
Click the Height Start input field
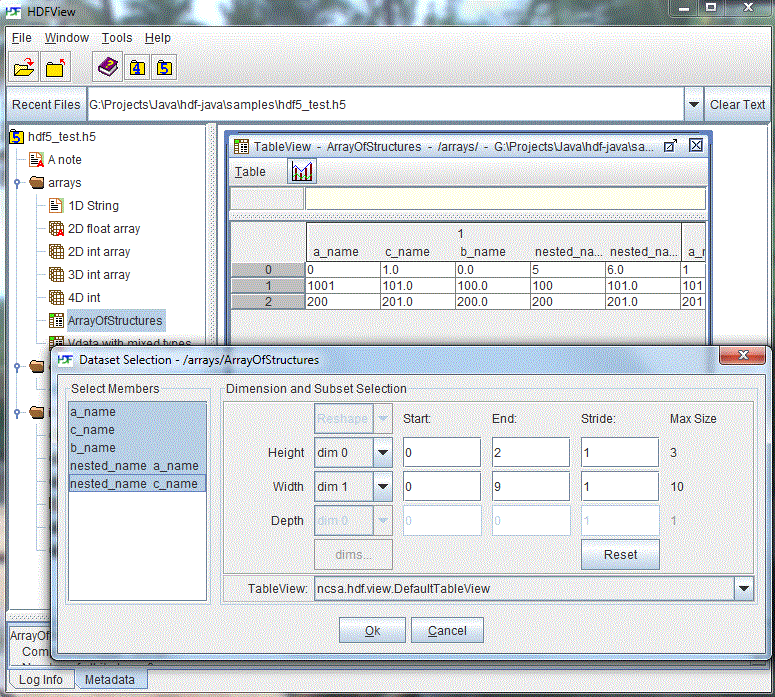(x=441, y=452)
